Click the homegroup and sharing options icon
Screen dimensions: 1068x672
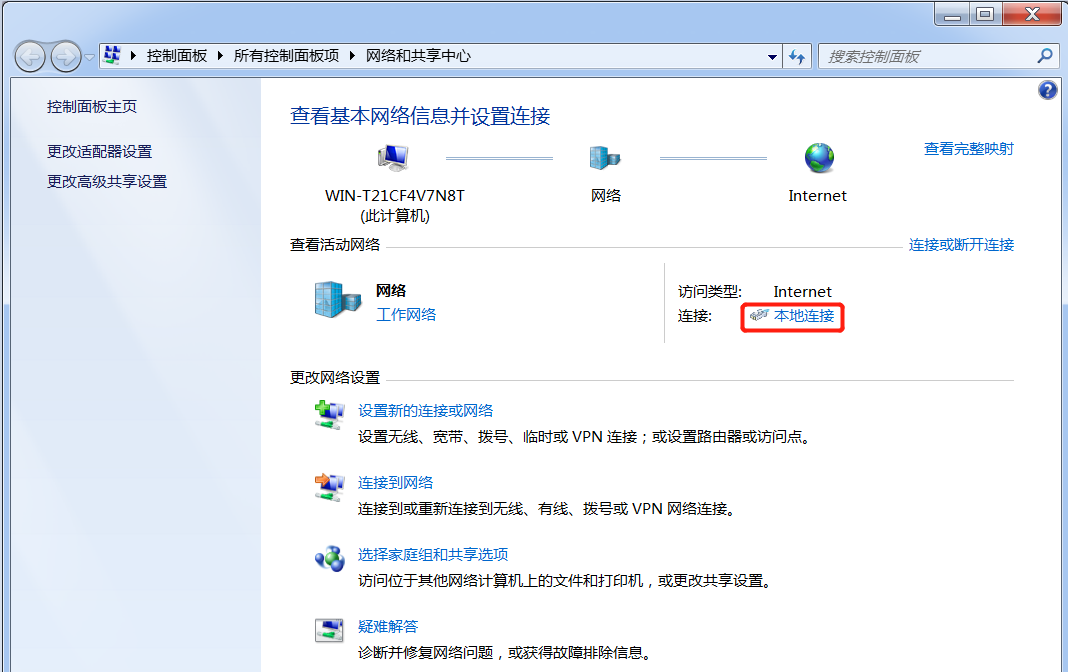[x=329, y=559]
